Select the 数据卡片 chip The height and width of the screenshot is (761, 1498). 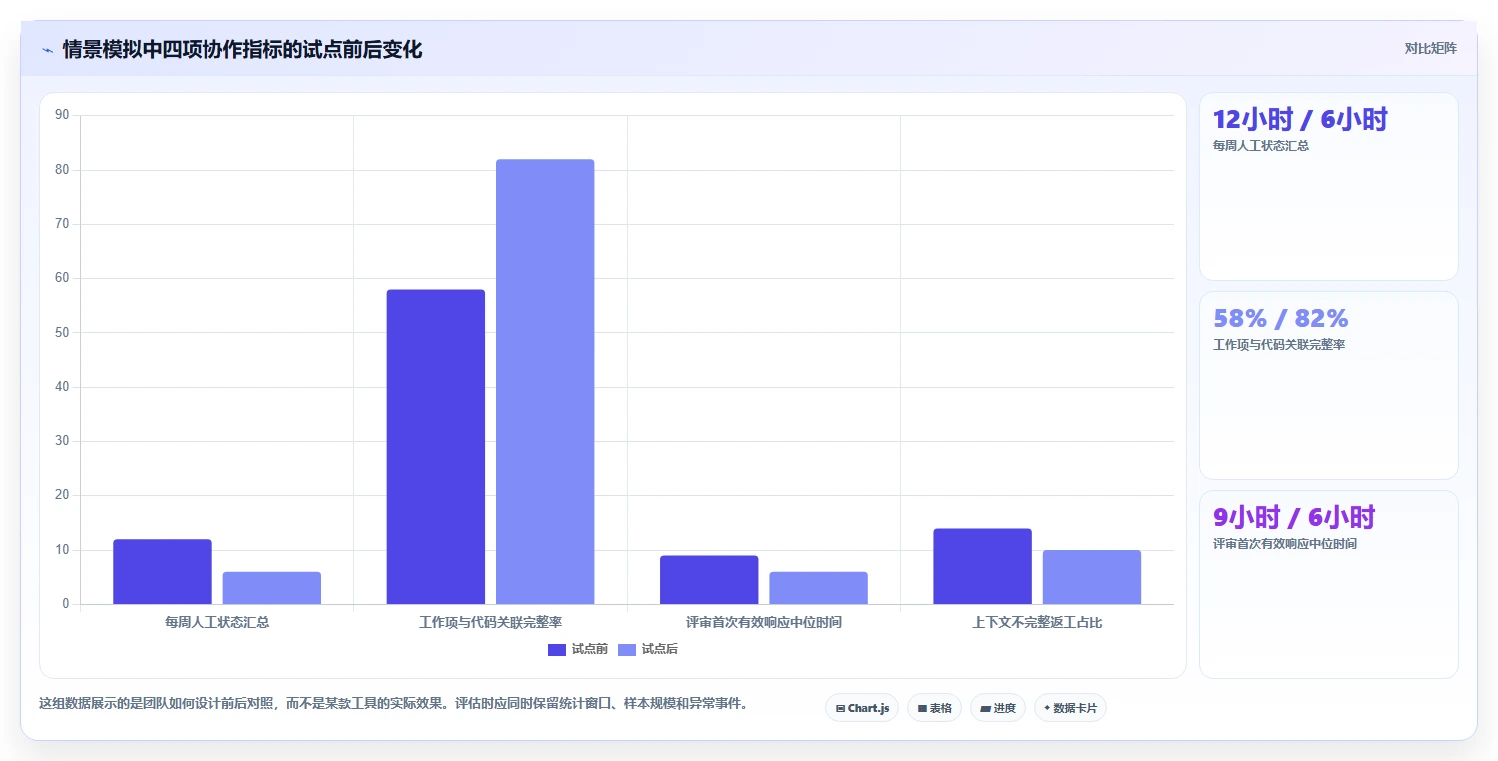pyautogui.click(x=1070, y=708)
